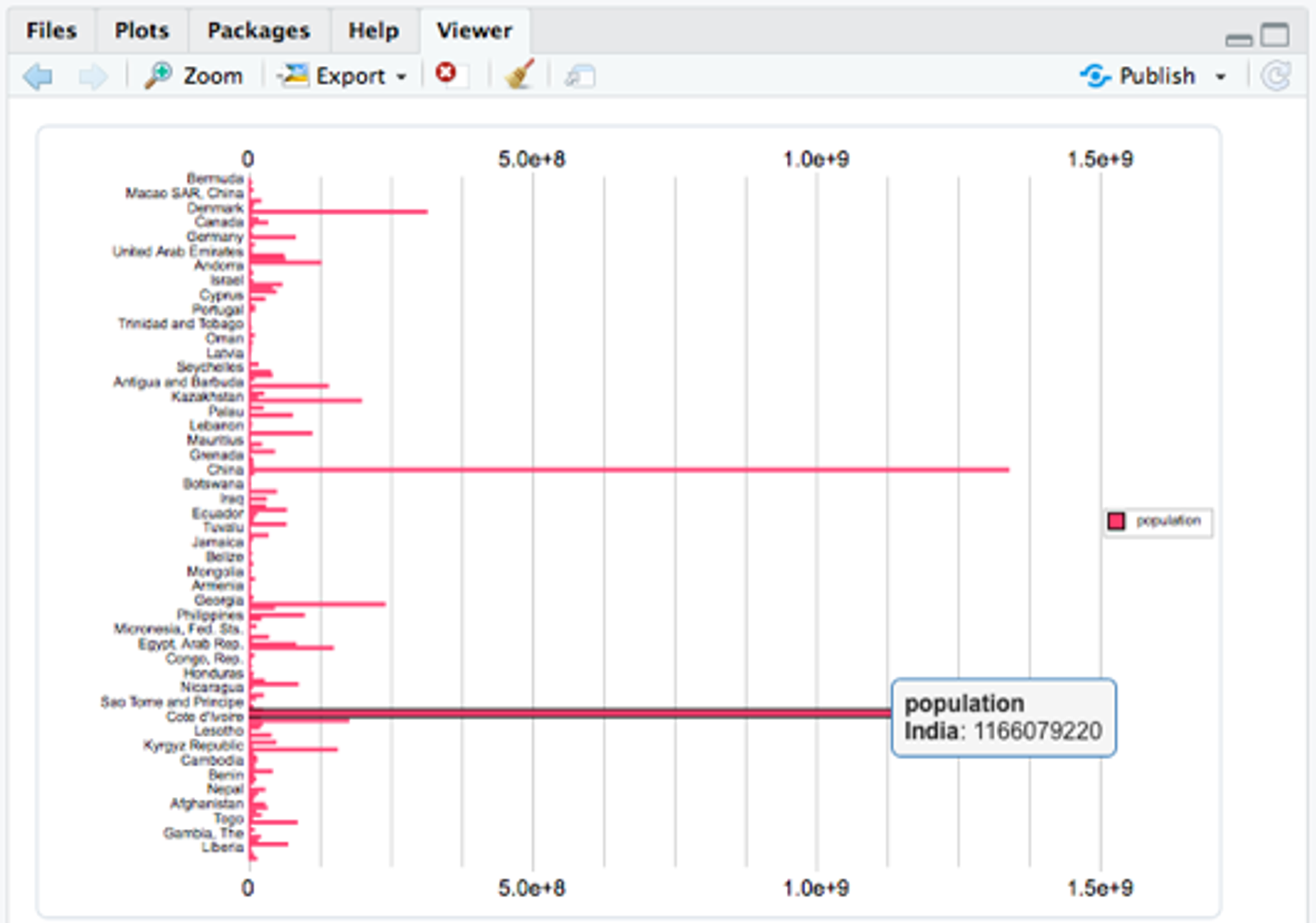The width and height of the screenshot is (1316, 923).
Task: Expand the Publish options arrow
Action: coord(1221,76)
